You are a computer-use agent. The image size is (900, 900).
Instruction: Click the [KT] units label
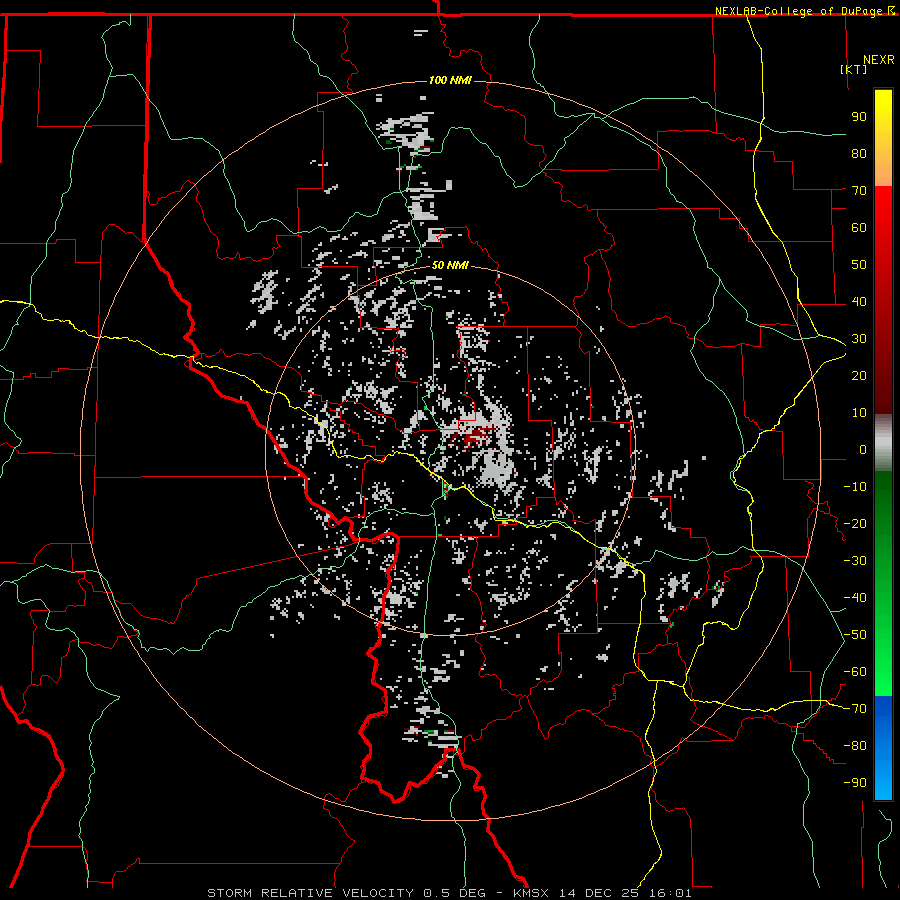[x=854, y=69]
